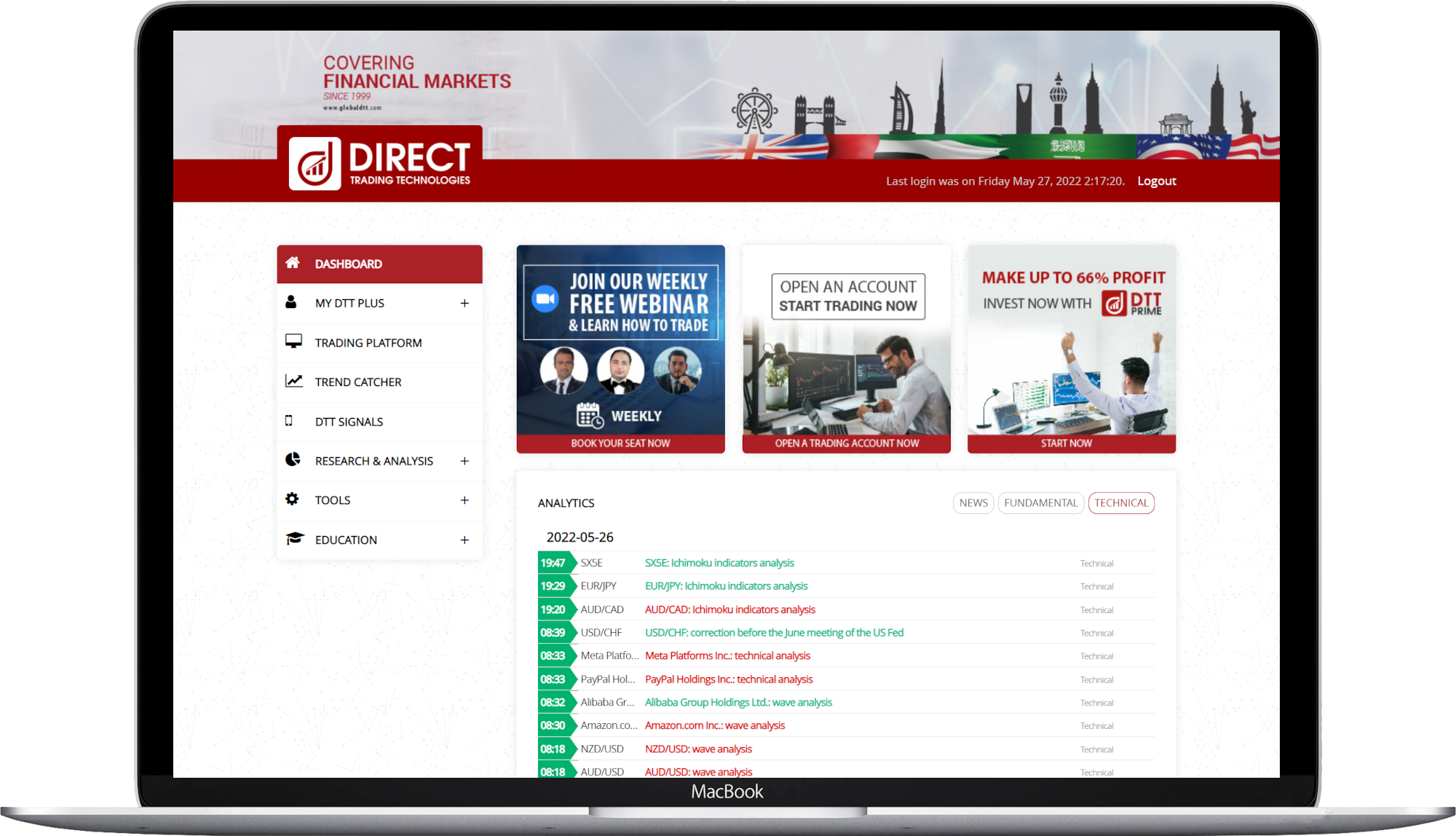Click the 19:47 time tag
Image resolution: width=1456 pixels, height=836 pixels.
(x=555, y=563)
